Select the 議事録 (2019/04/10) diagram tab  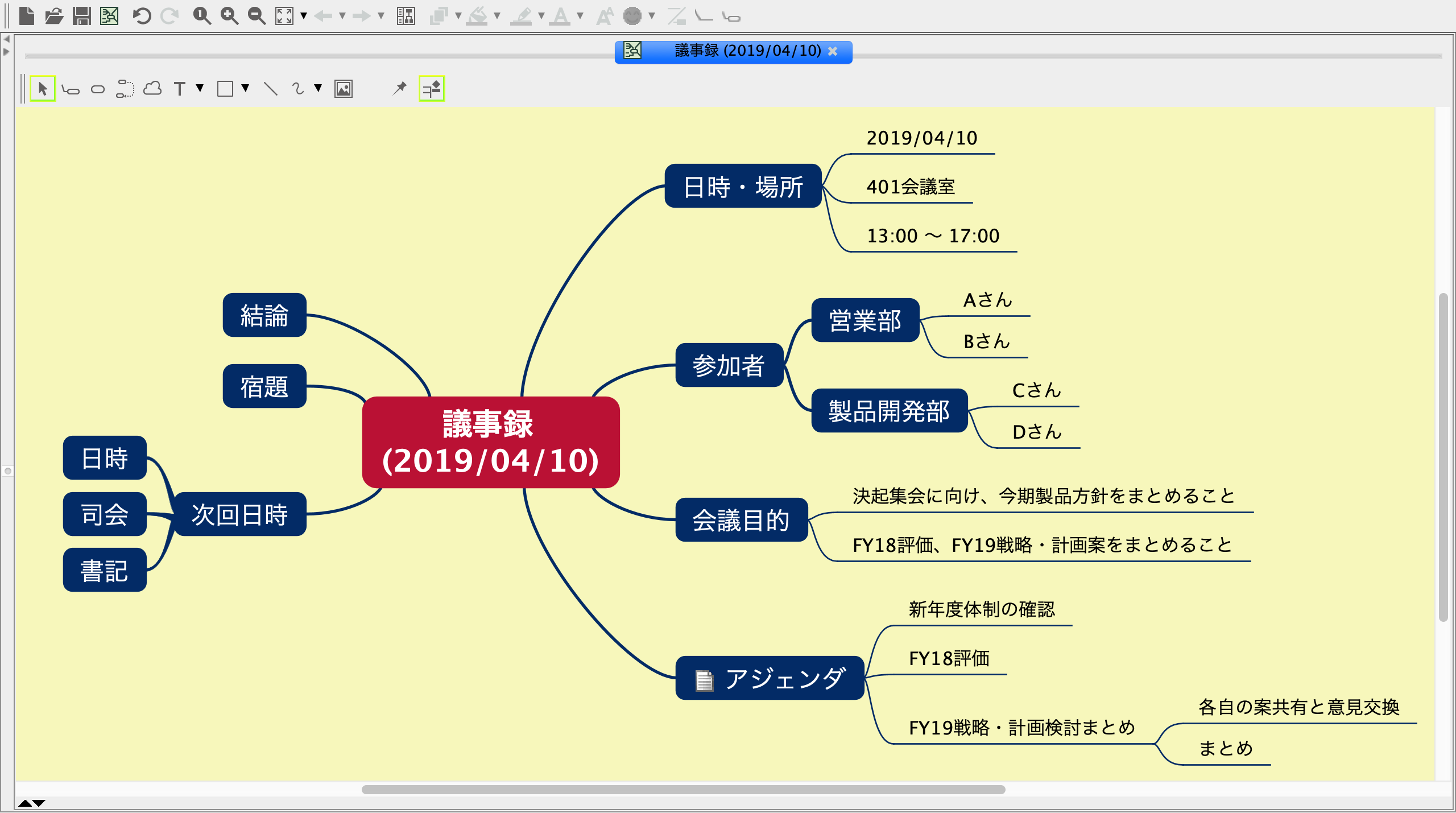pos(733,52)
